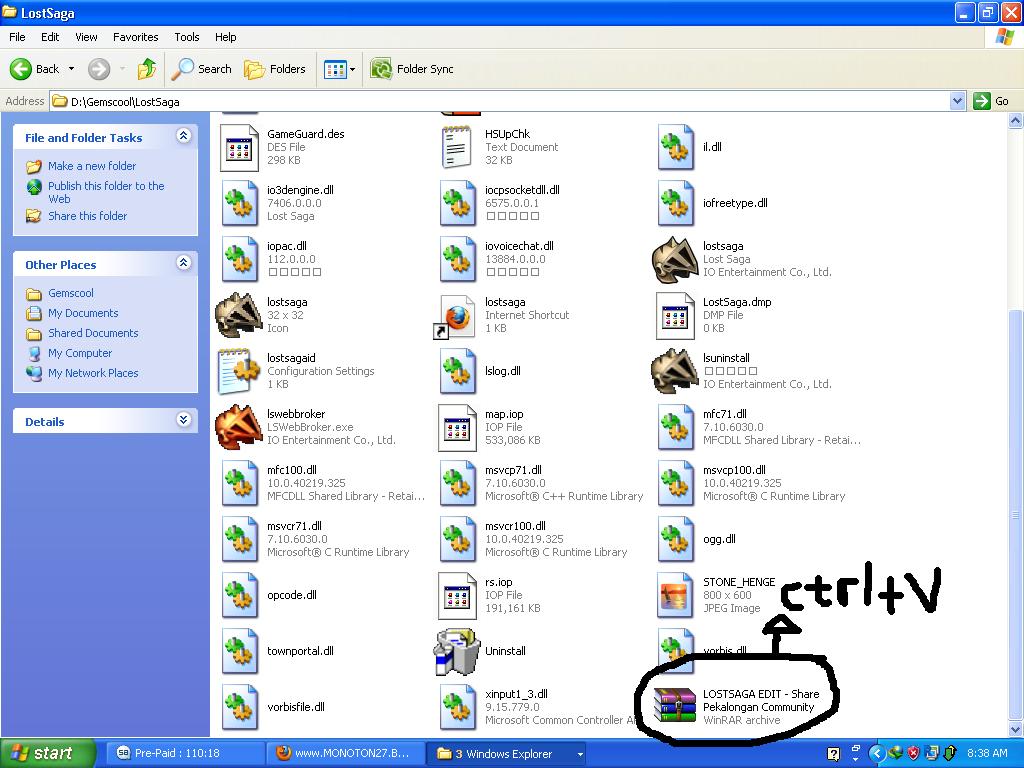Open the Back history dropdown arrow
The height and width of the screenshot is (768, 1024).
(x=71, y=69)
